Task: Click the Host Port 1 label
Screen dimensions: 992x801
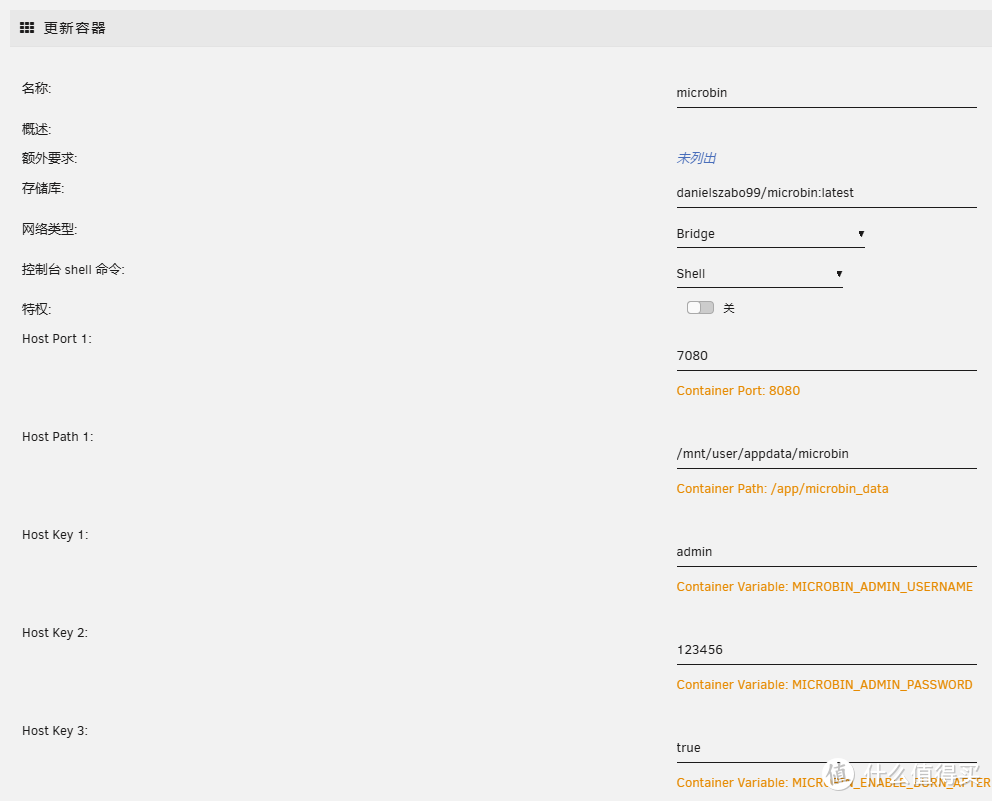Action: point(56,339)
